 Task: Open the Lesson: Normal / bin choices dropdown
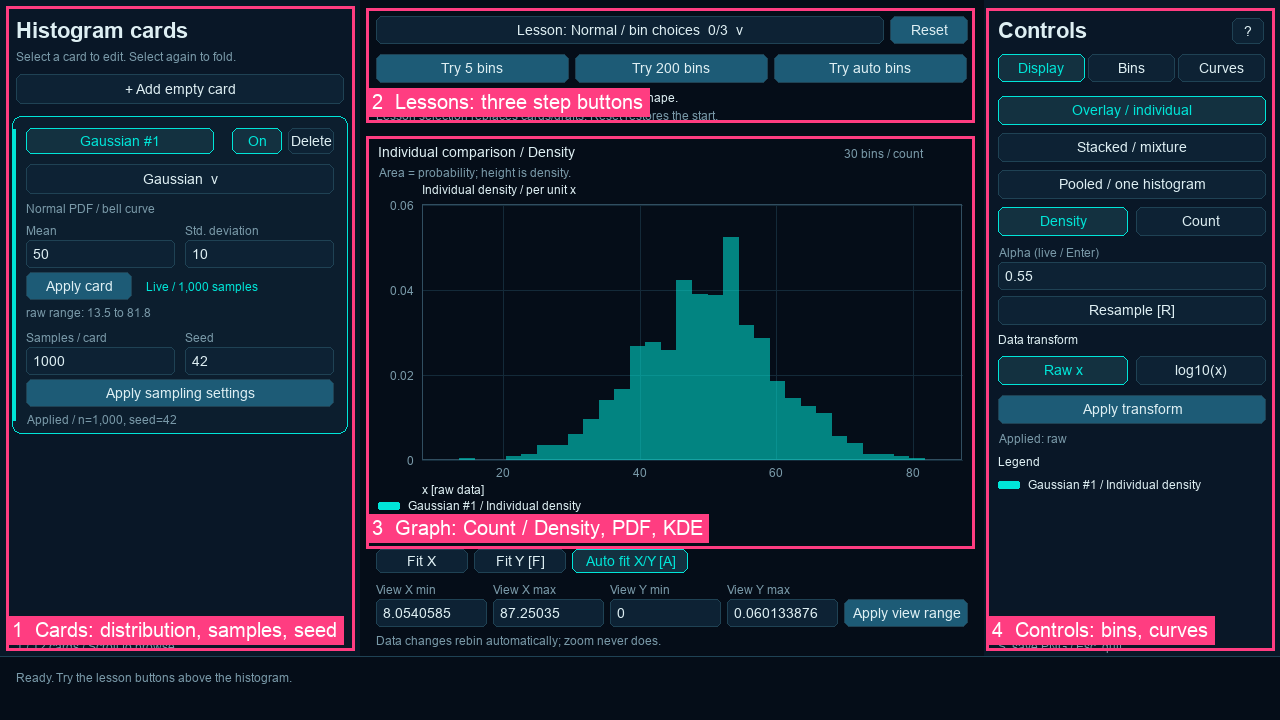(630, 30)
